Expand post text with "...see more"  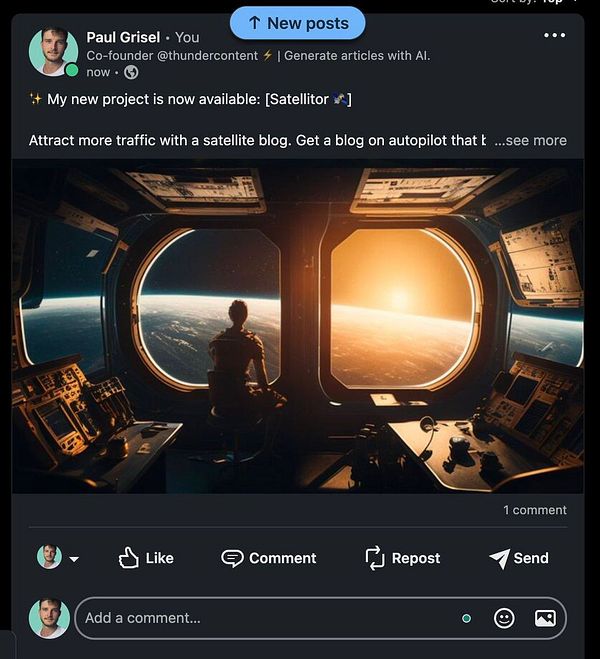pos(530,140)
